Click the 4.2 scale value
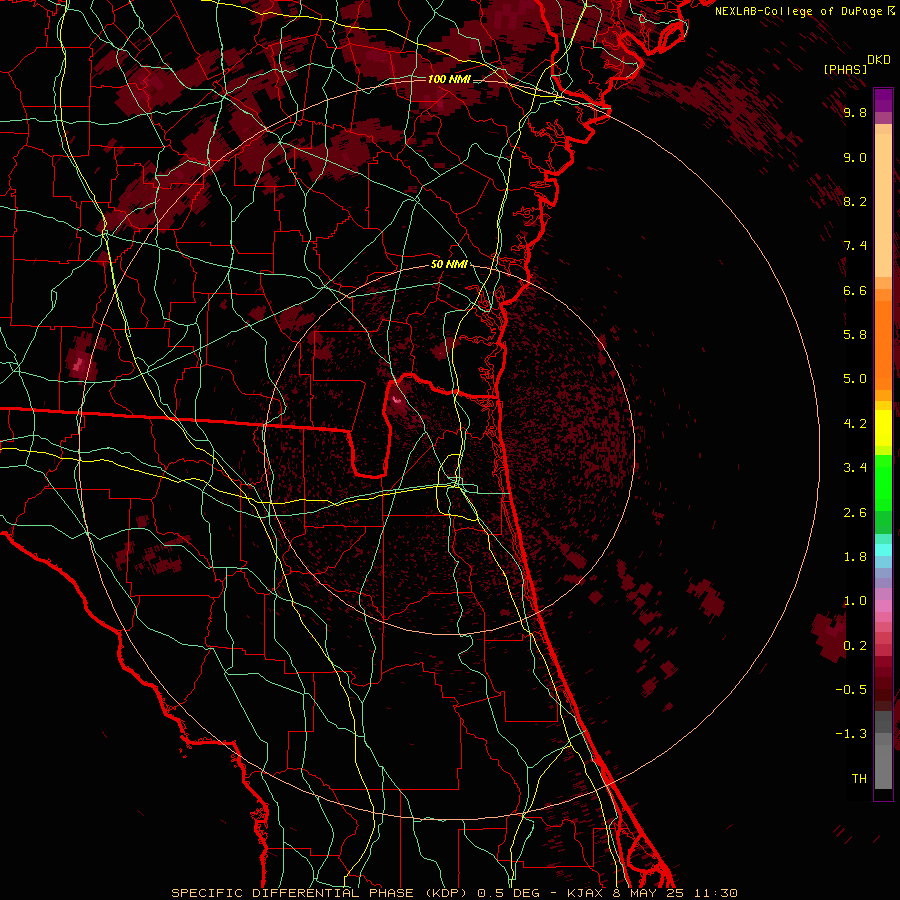Screen dimensions: 900x900 click(855, 424)
